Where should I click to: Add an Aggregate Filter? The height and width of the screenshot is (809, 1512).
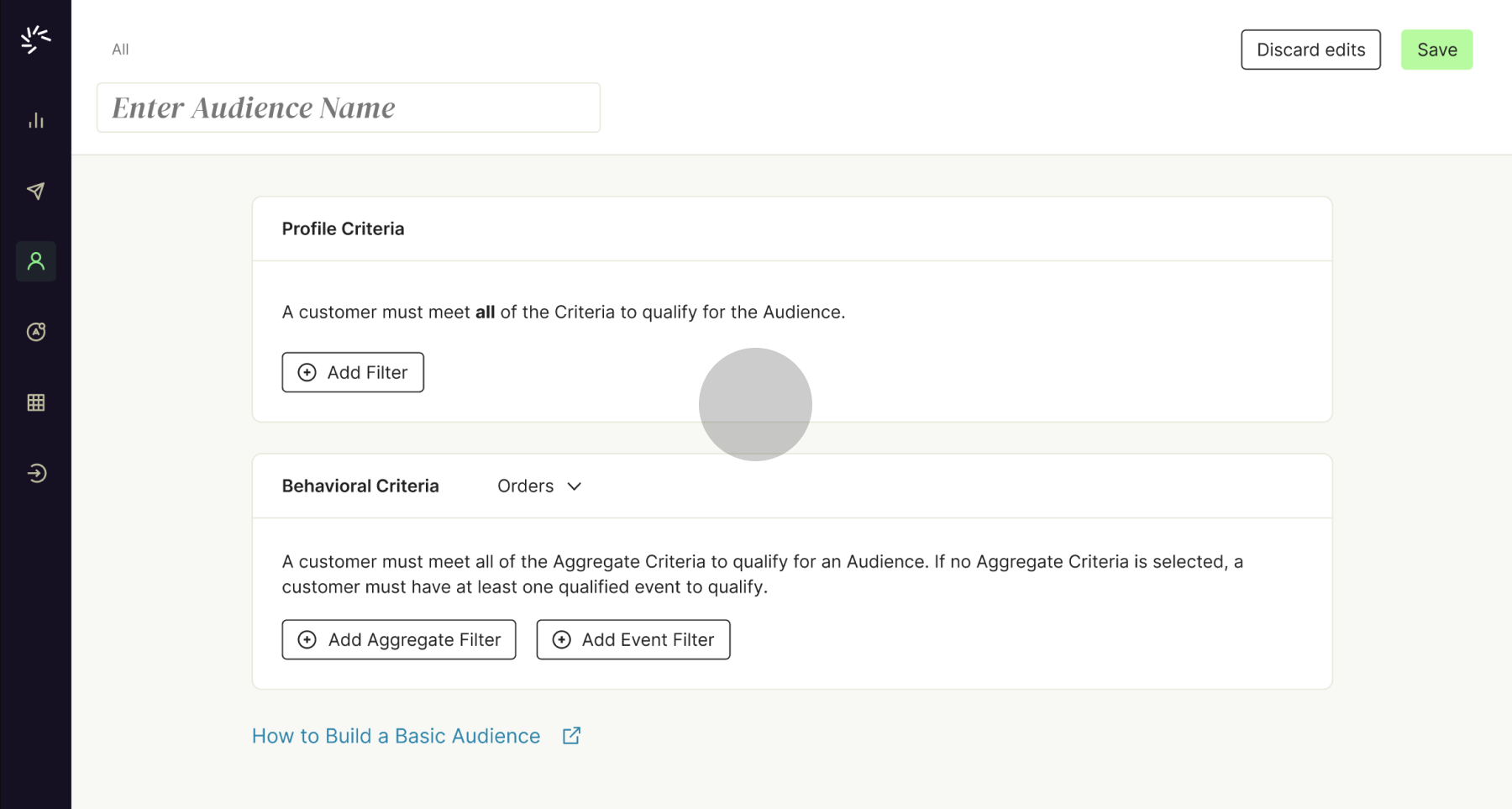(399, 640)
